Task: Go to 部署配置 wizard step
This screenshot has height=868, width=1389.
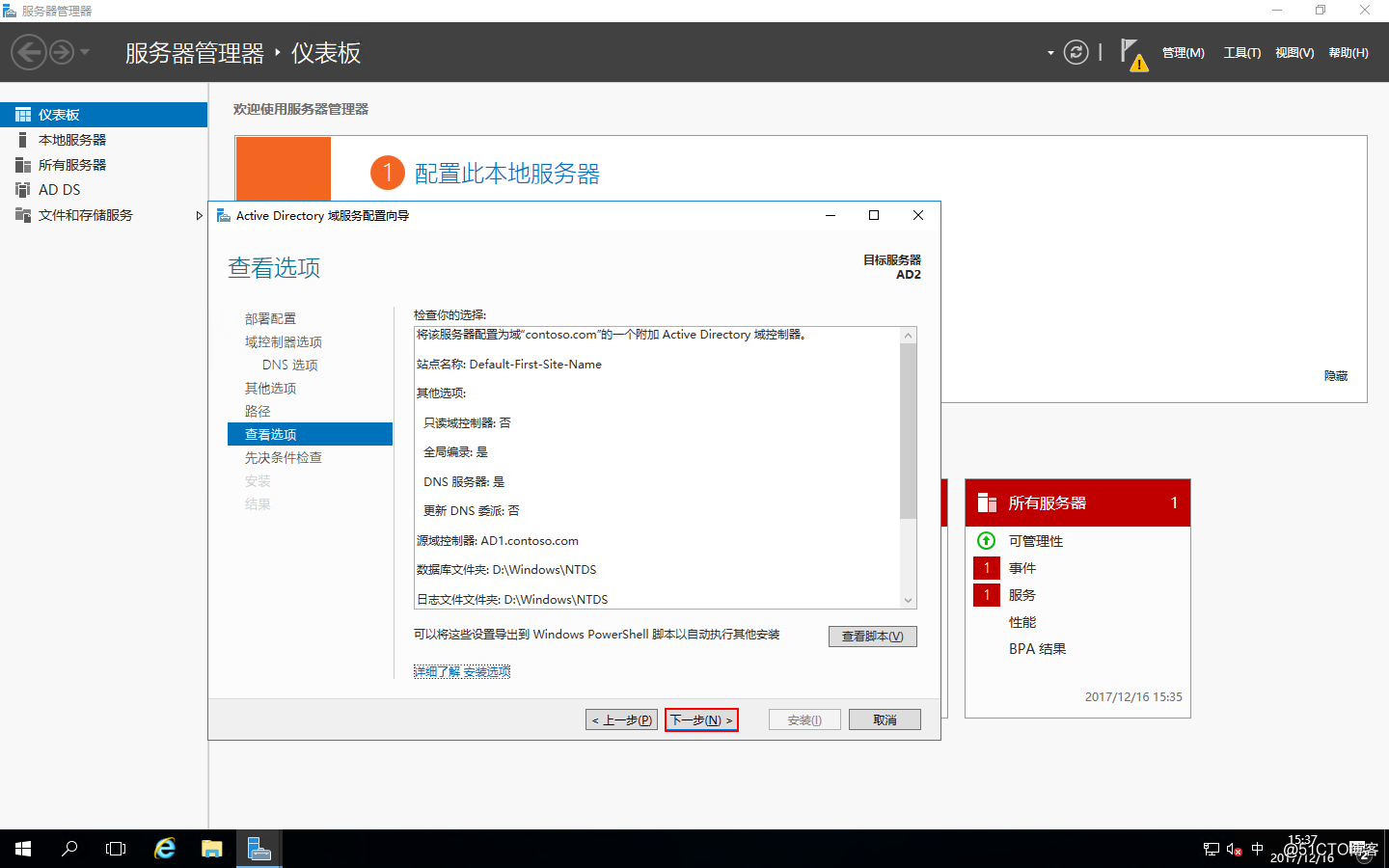Action: point(270,318)
